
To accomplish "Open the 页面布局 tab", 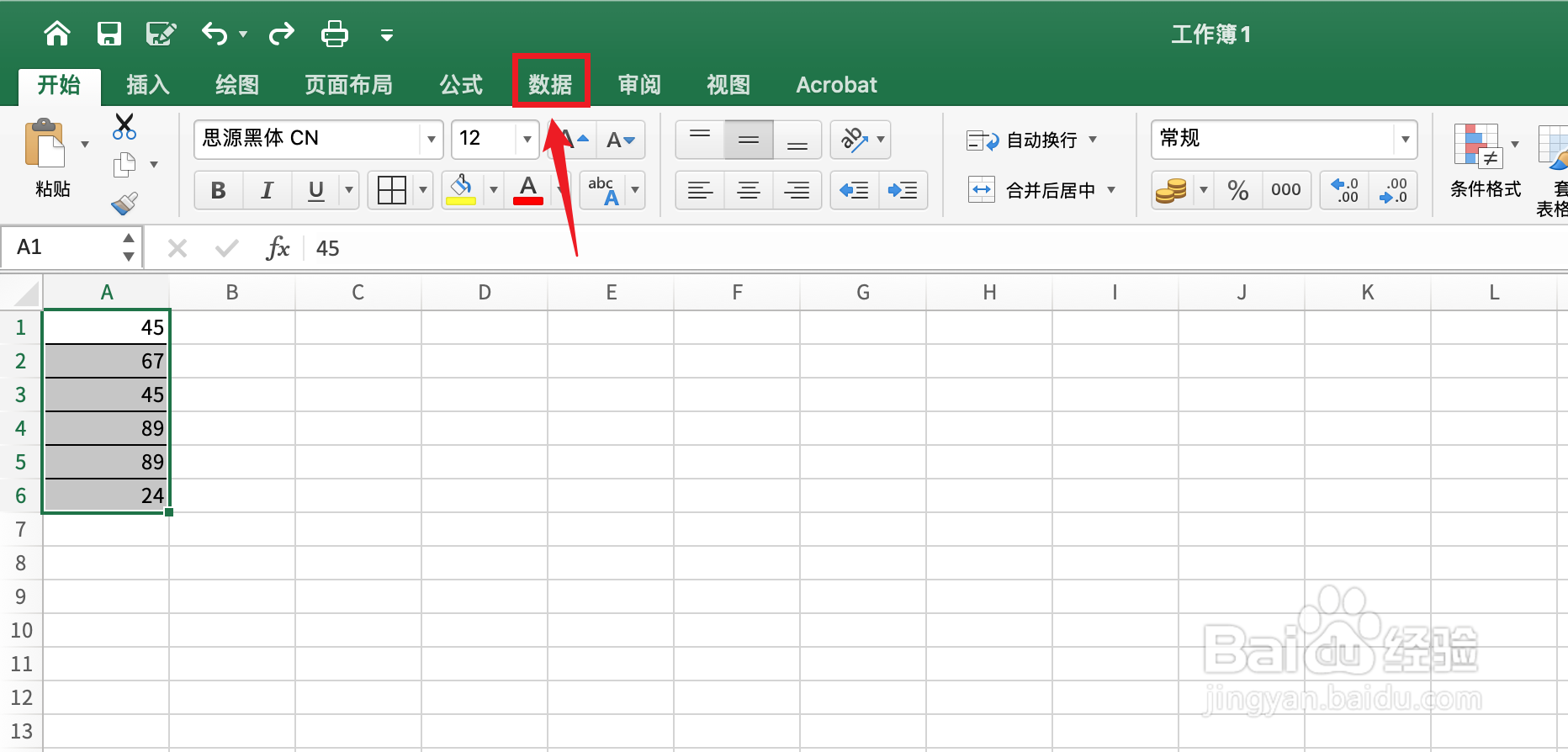I will point(349,85).
